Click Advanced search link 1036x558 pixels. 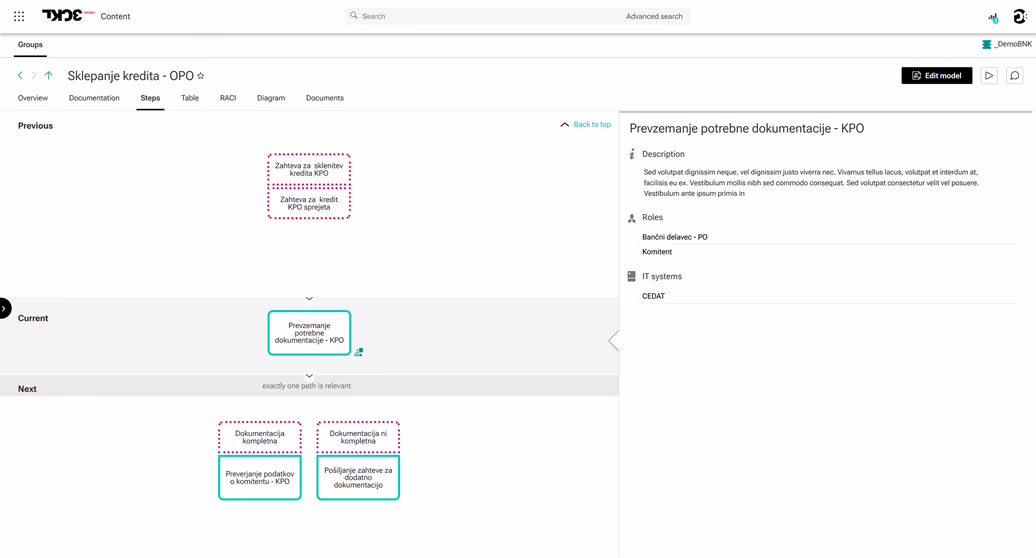tap(654, 16)
